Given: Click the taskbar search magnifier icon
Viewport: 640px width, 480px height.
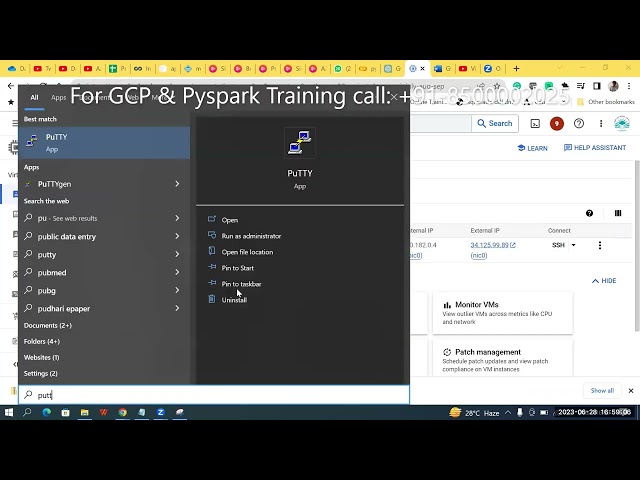Looking at the screenshot, I should (x=27, y=413).
